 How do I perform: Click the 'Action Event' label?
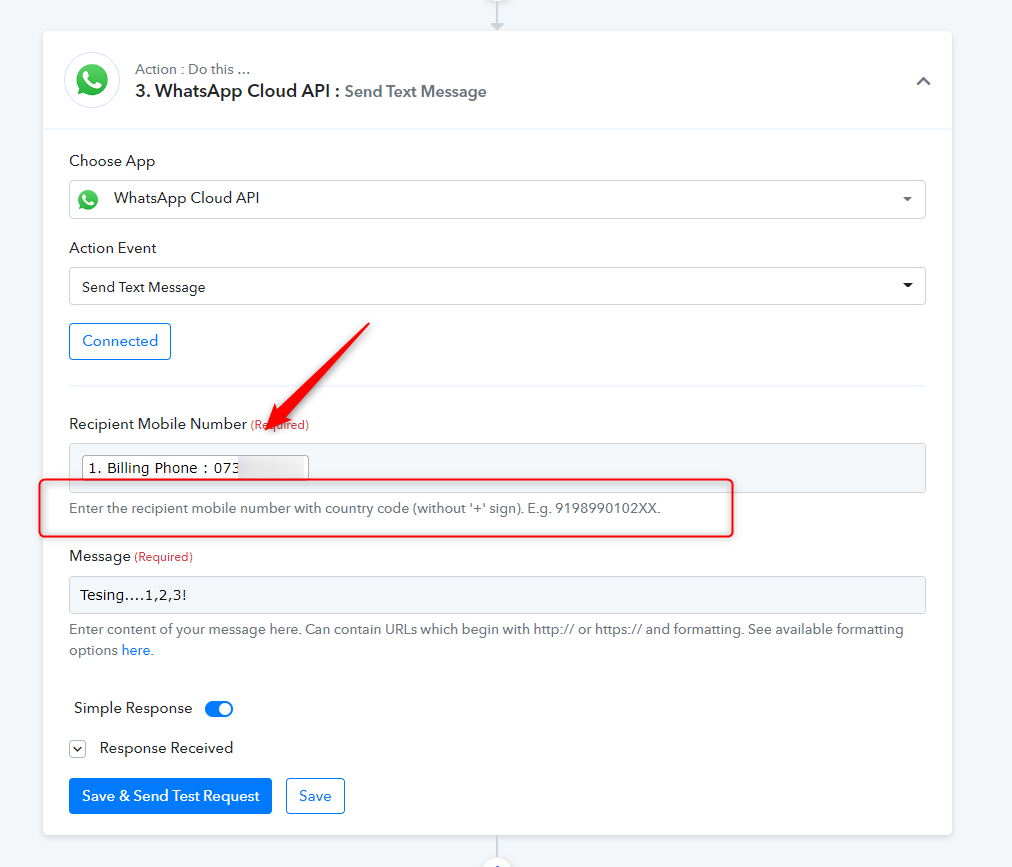[x=113, y=248]
